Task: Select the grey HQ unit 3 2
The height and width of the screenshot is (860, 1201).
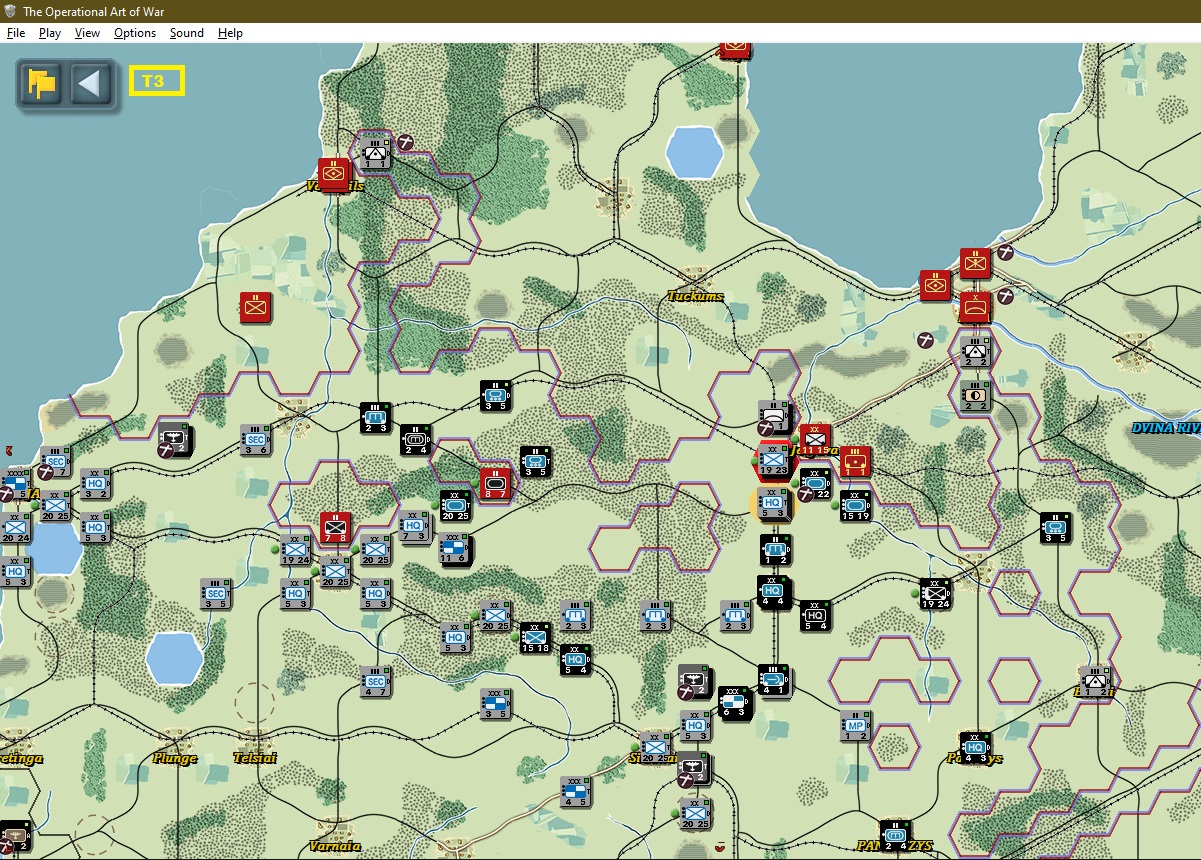Action: coord(95,483)
